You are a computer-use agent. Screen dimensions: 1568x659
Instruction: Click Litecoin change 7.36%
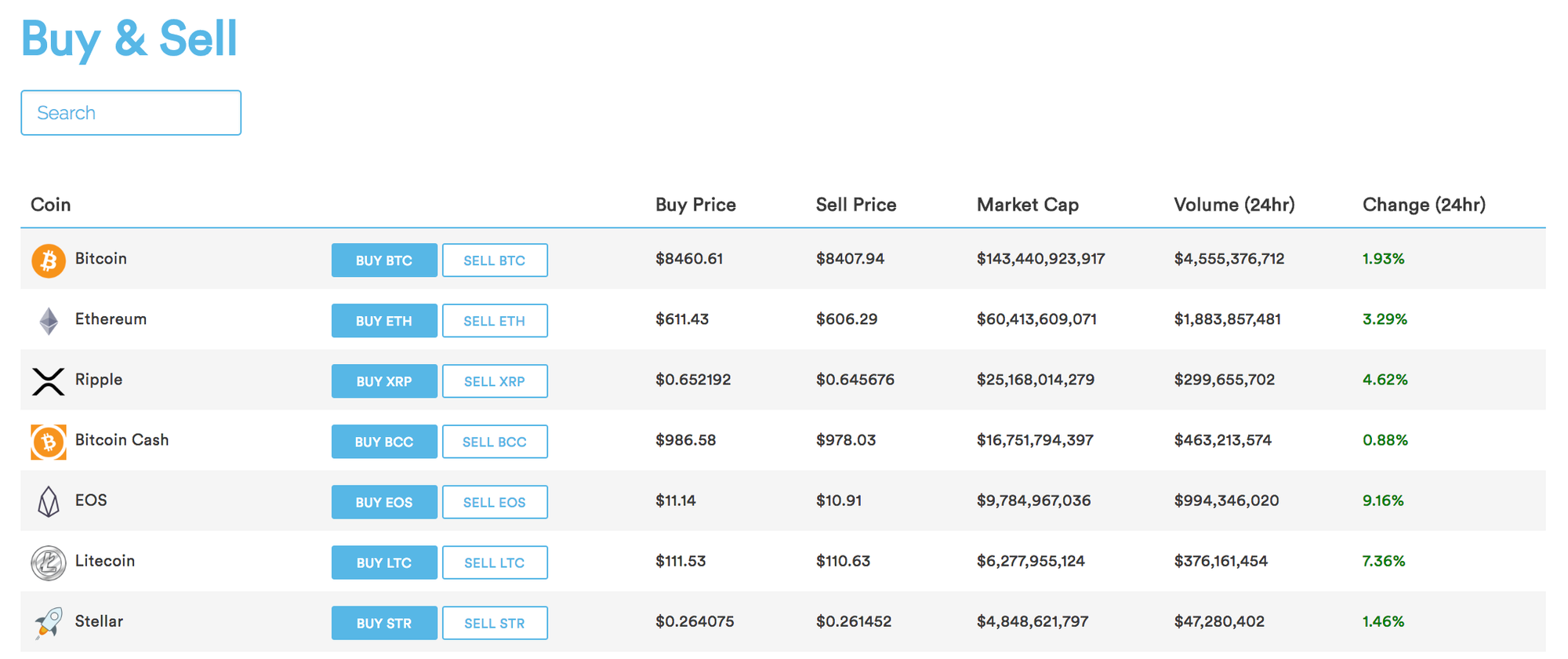point(1385,561)
